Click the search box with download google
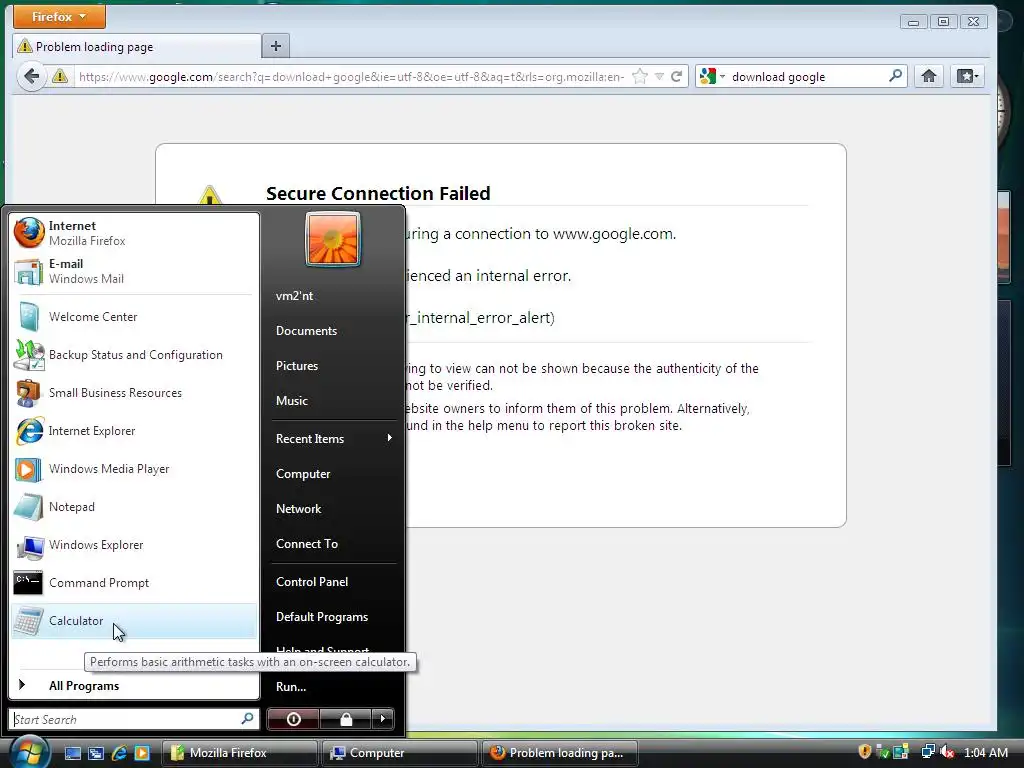 tap(807, 76)
